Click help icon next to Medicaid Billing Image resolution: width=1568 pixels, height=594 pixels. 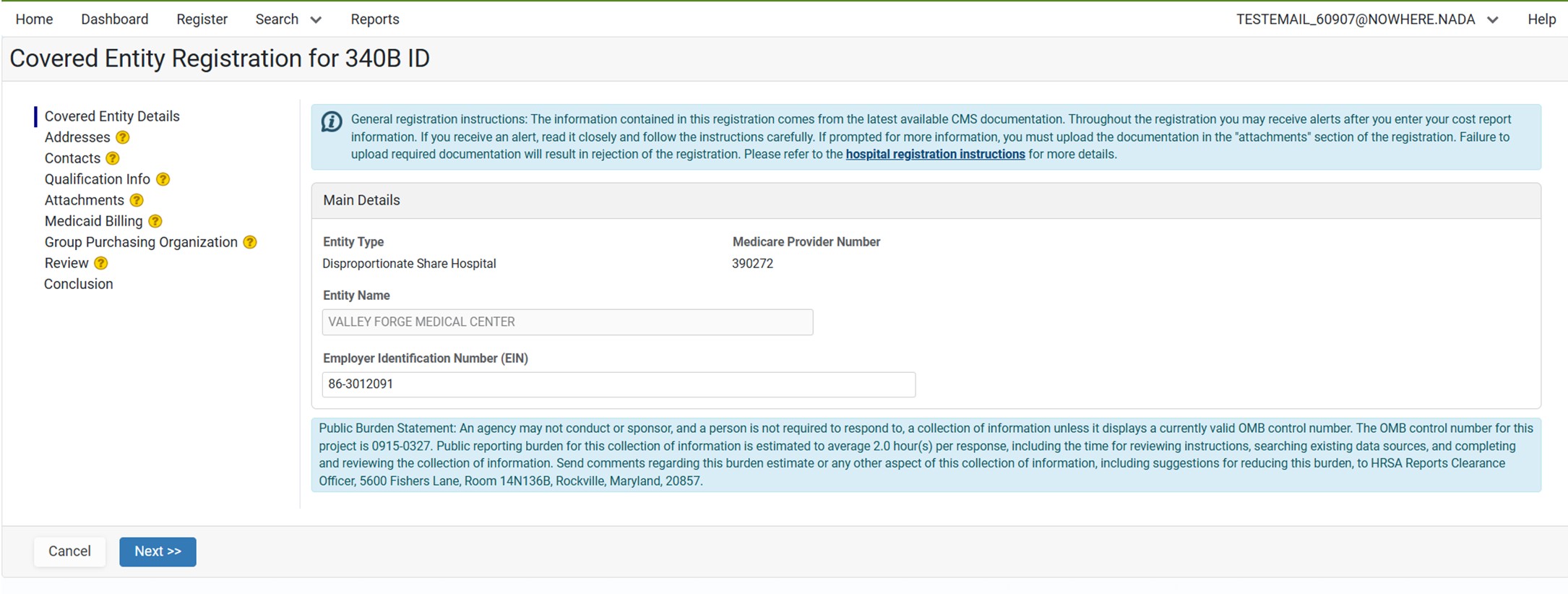pyautogui.click(x=155, y=221)
